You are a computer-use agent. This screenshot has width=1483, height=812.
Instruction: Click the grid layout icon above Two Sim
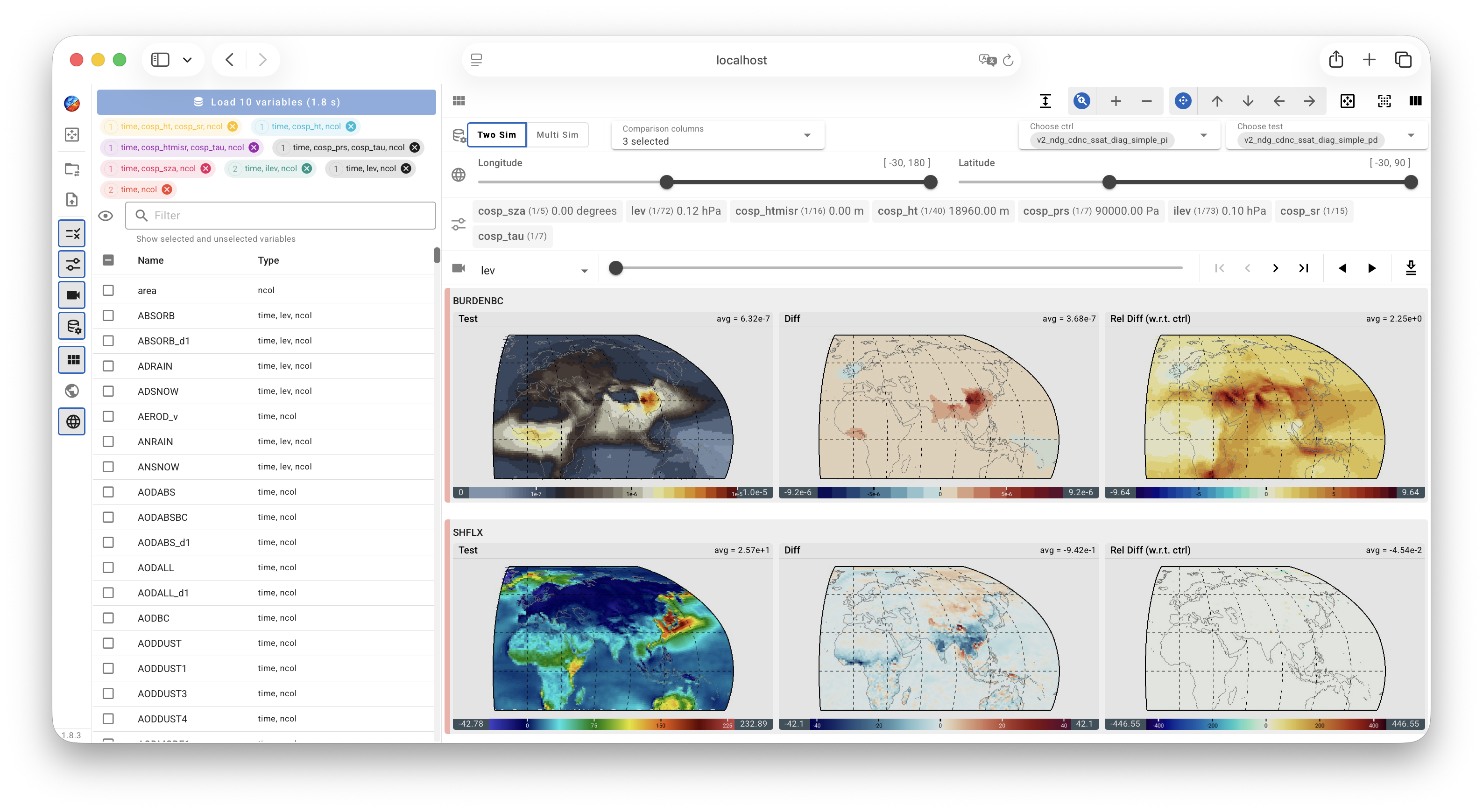point(459,101)
